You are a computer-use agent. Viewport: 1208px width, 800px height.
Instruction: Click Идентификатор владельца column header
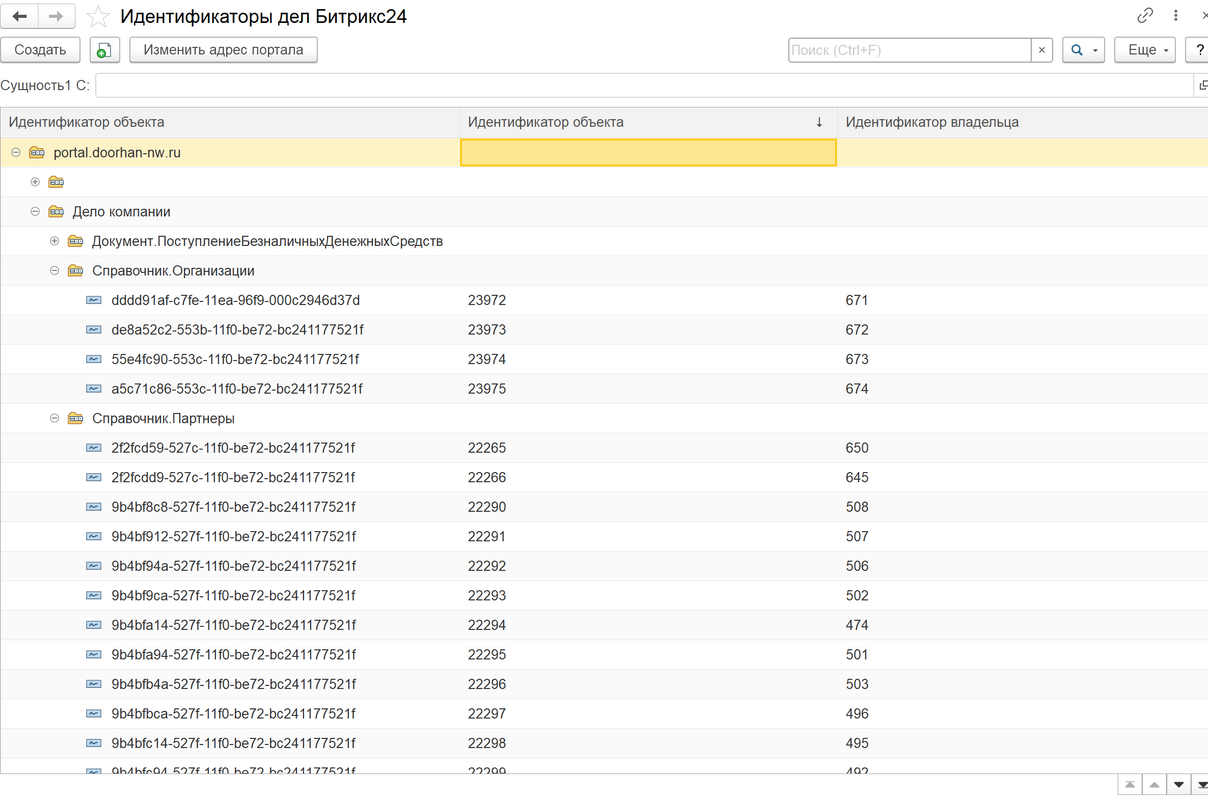coord(1022,122)
